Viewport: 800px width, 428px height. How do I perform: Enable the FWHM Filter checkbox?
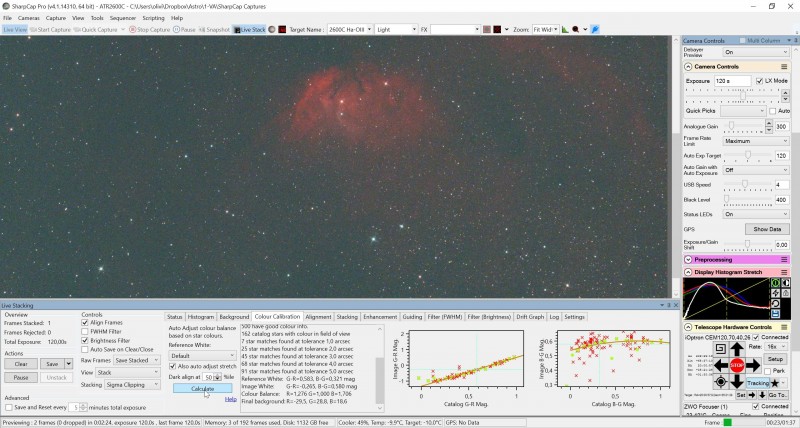(85, 332)
